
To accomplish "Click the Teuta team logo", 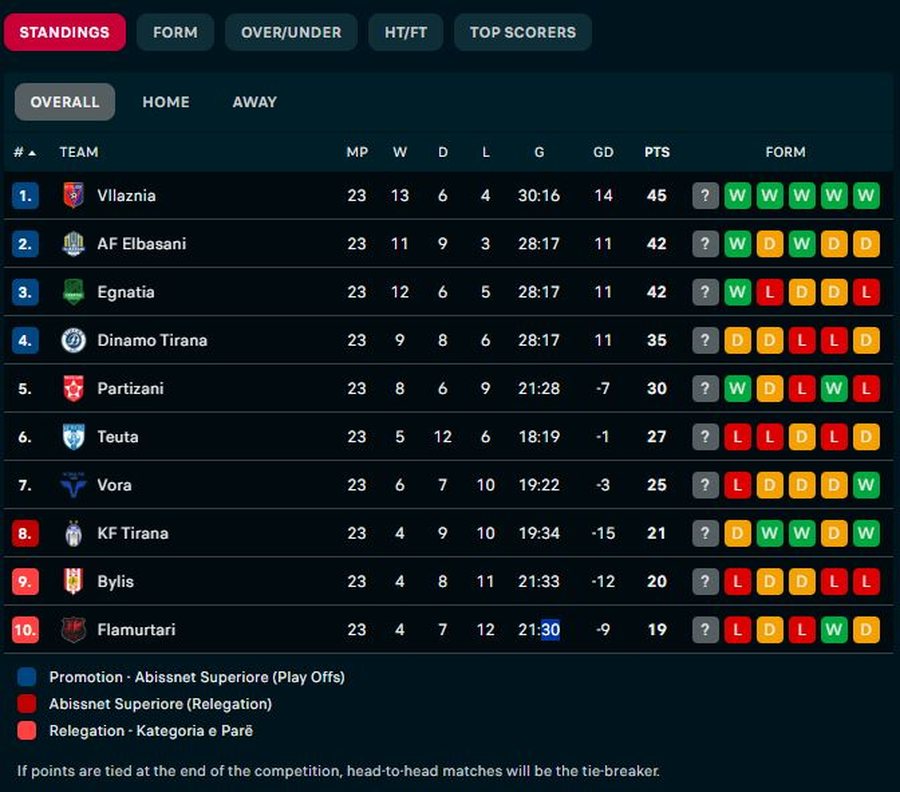I will (73, 437).
